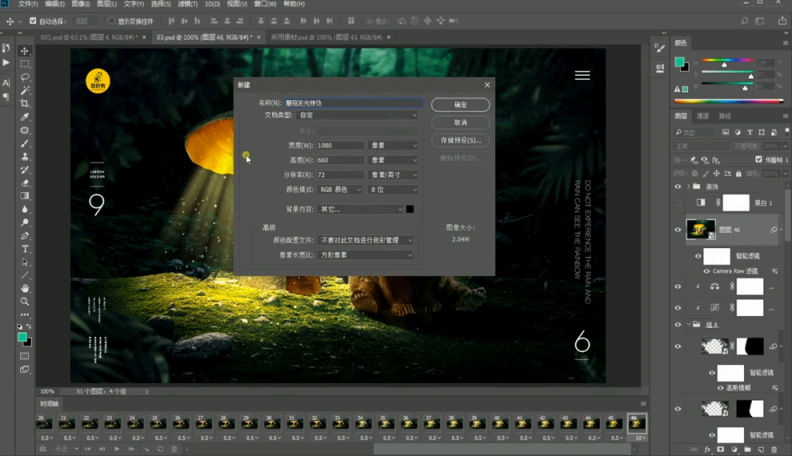792x456 pixels.
Task: Toggle the Auto-Select checkbox in options bar
Action: (x=35, y=20)
